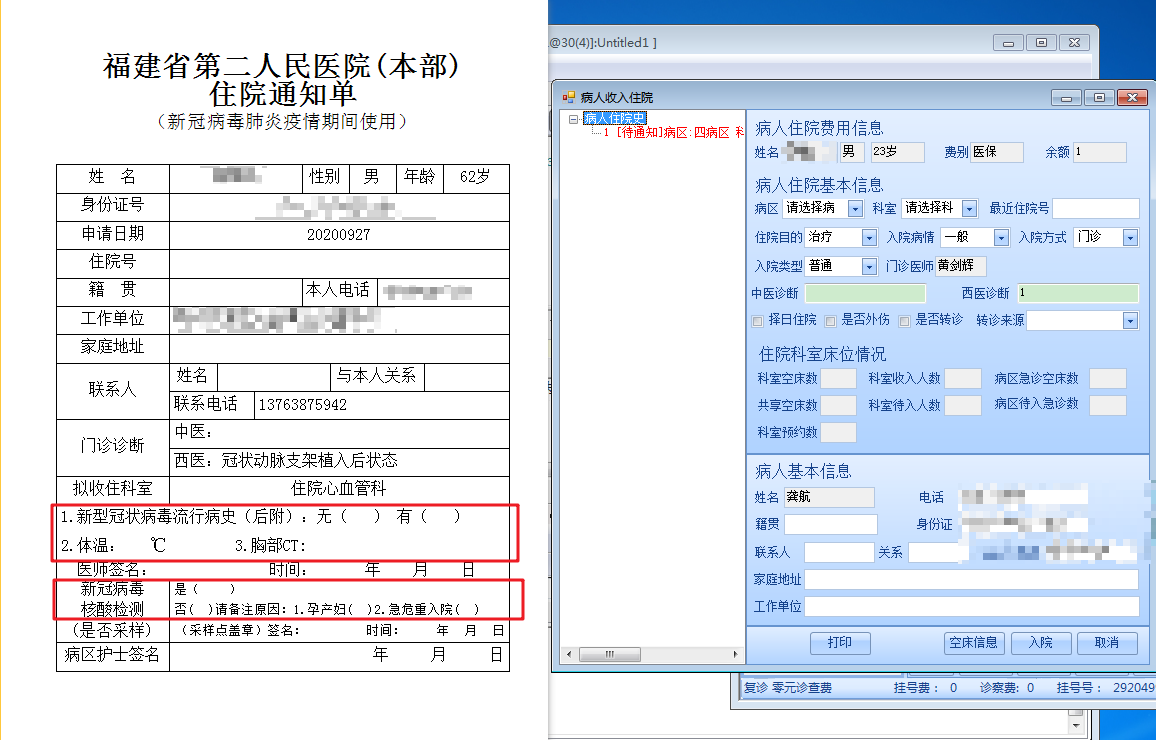Open the 病区 dropdown
1156x740 pixels.
tap(855, 209)
